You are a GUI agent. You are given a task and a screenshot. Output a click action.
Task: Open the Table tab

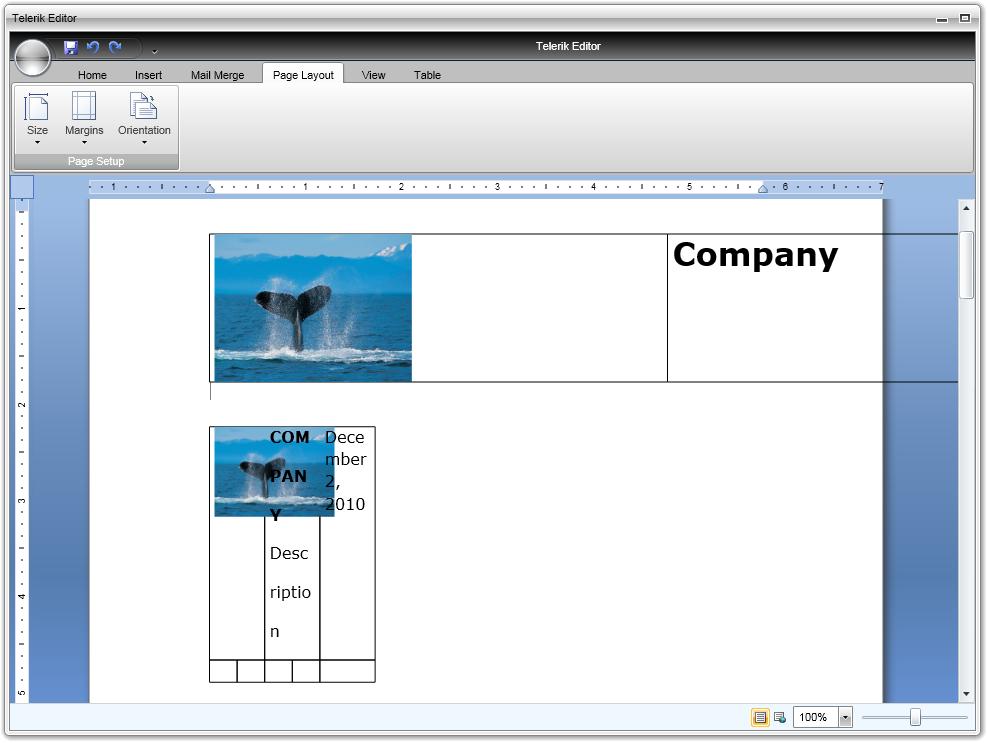427,75
